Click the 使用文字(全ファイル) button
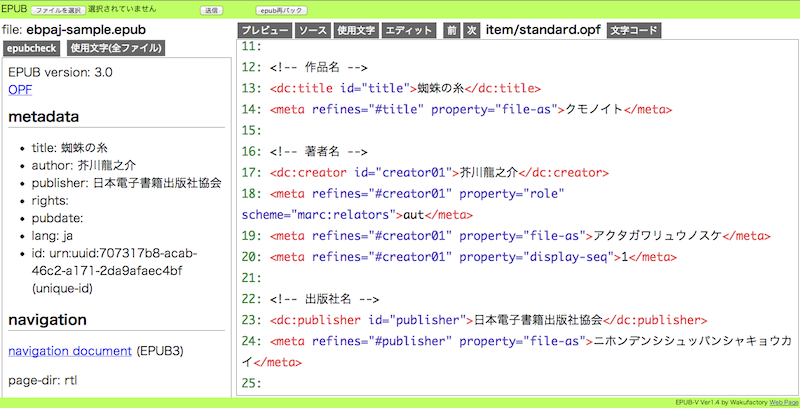Image resolution: width=800 pixels, height=408 pixels. 116,48
